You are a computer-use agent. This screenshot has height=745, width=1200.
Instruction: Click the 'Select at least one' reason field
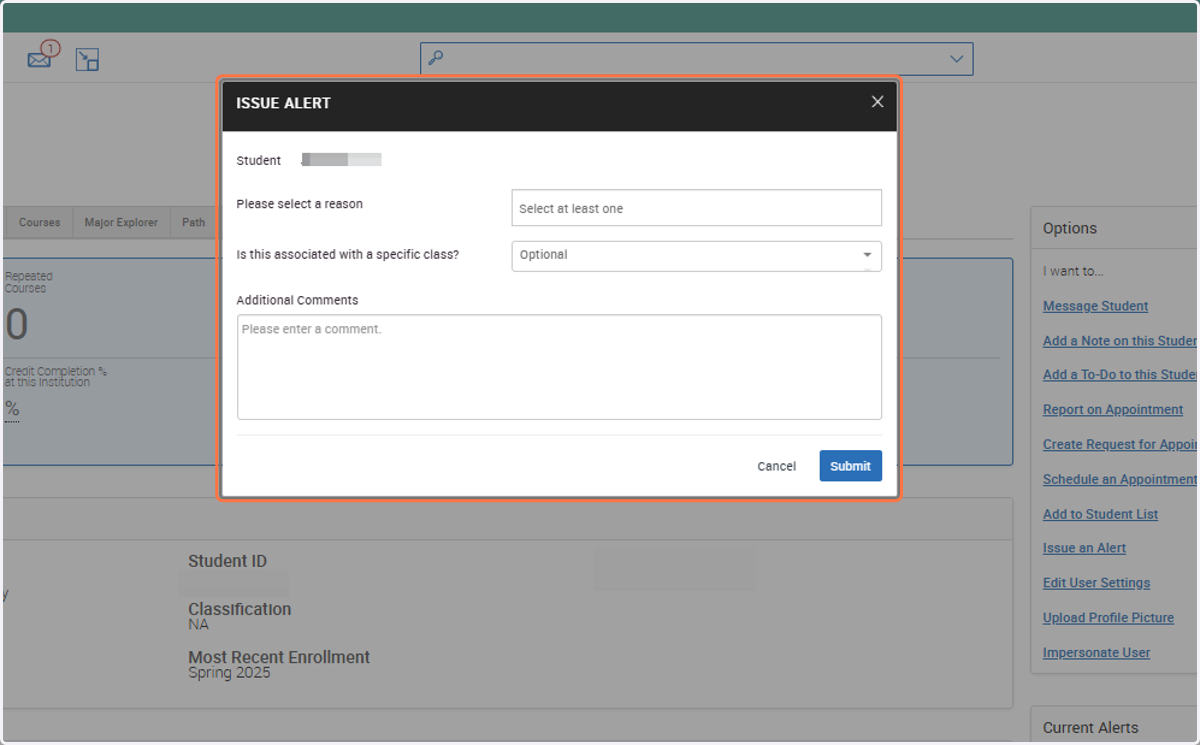click(x=696, y=208)
